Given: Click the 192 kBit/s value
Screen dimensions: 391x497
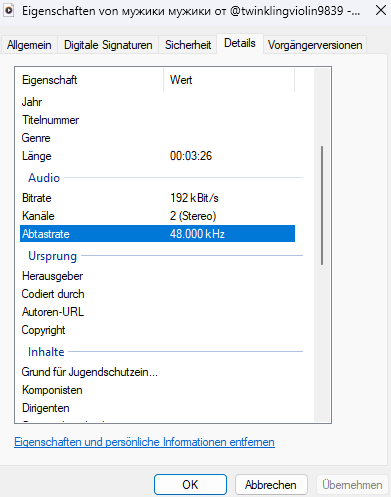Looking at the screenshot, I should coord(194,198).
